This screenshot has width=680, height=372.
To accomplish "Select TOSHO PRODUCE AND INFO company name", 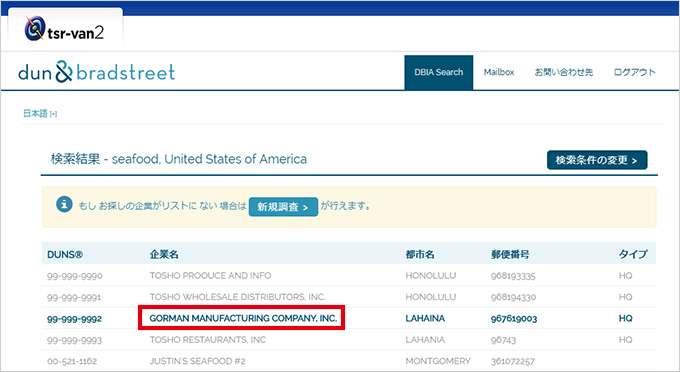I will (210, 275).
